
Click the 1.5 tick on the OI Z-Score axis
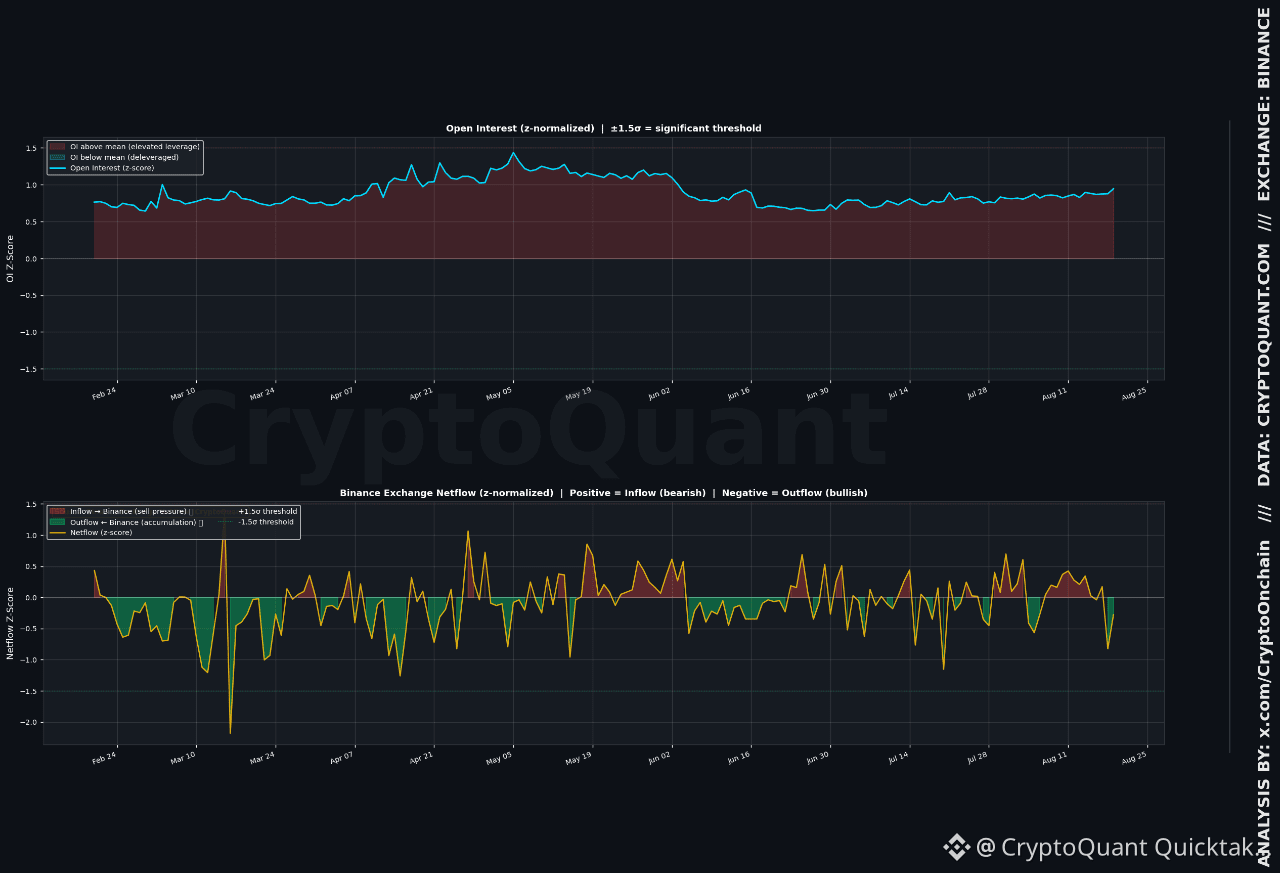coord(31,148)
